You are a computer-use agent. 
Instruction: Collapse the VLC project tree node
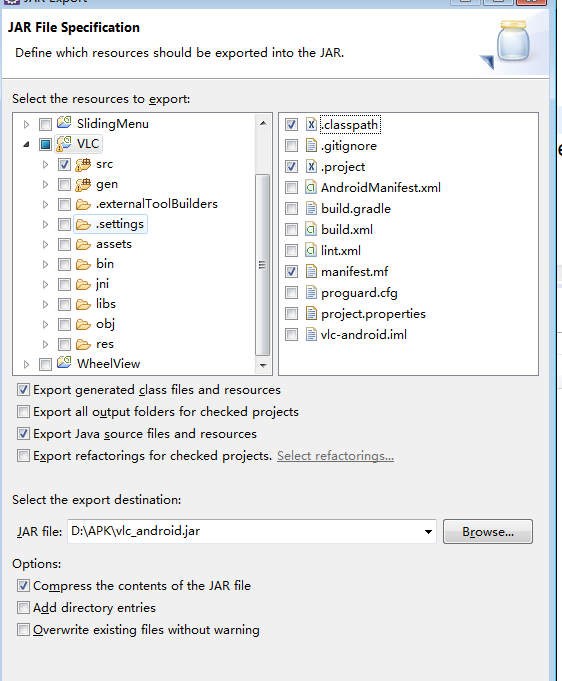coord(26,144)
